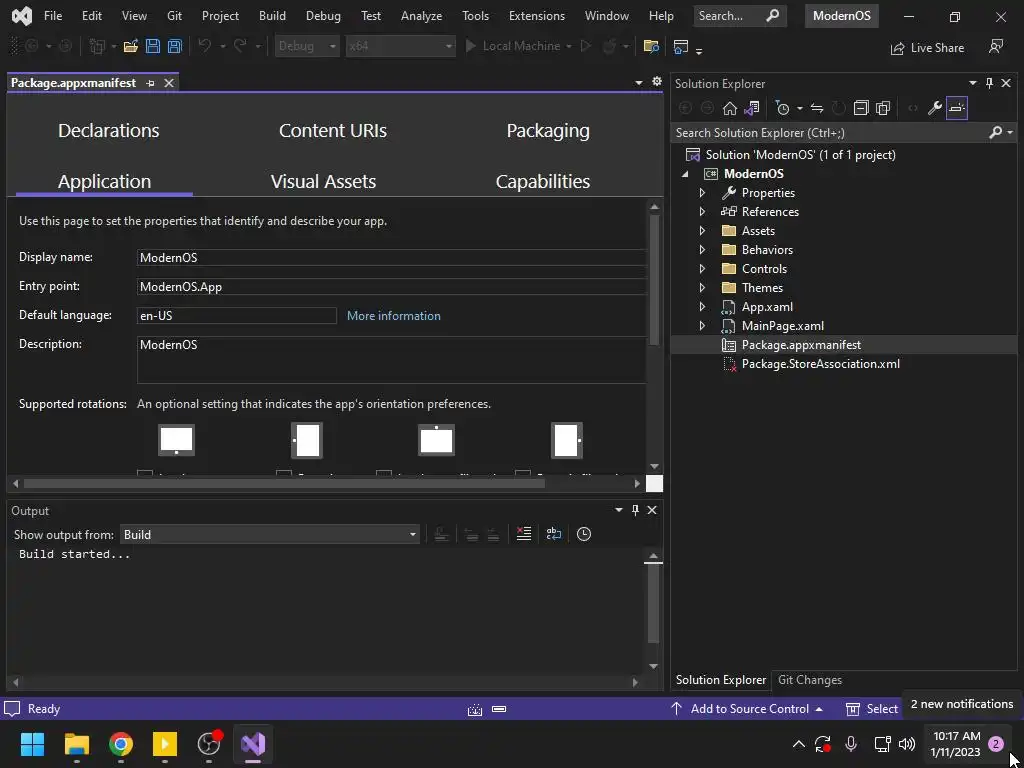1024x768 pixels.
Task: Click the More information link
Action: pos(394,315)
